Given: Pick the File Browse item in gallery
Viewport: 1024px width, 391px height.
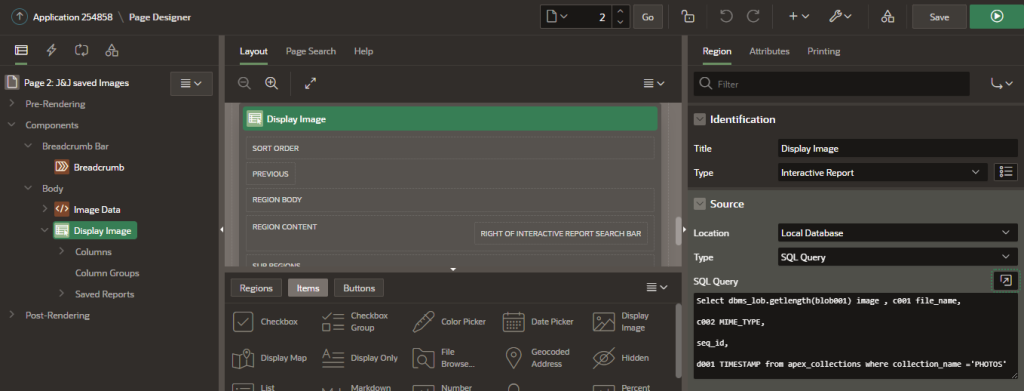Looking at the screenshot, I should [x=443, y=358].
